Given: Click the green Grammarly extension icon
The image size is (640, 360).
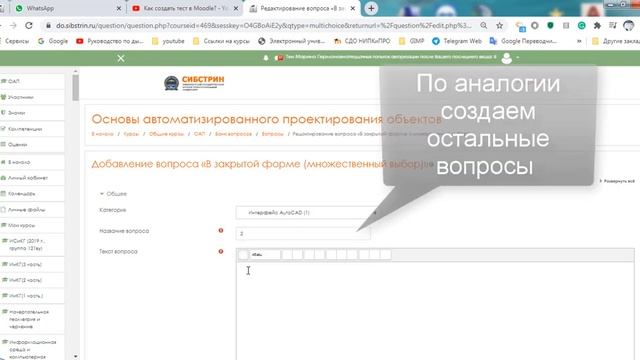Looking at the screenshot, I should pyautogui.click(x=582, y=25).
